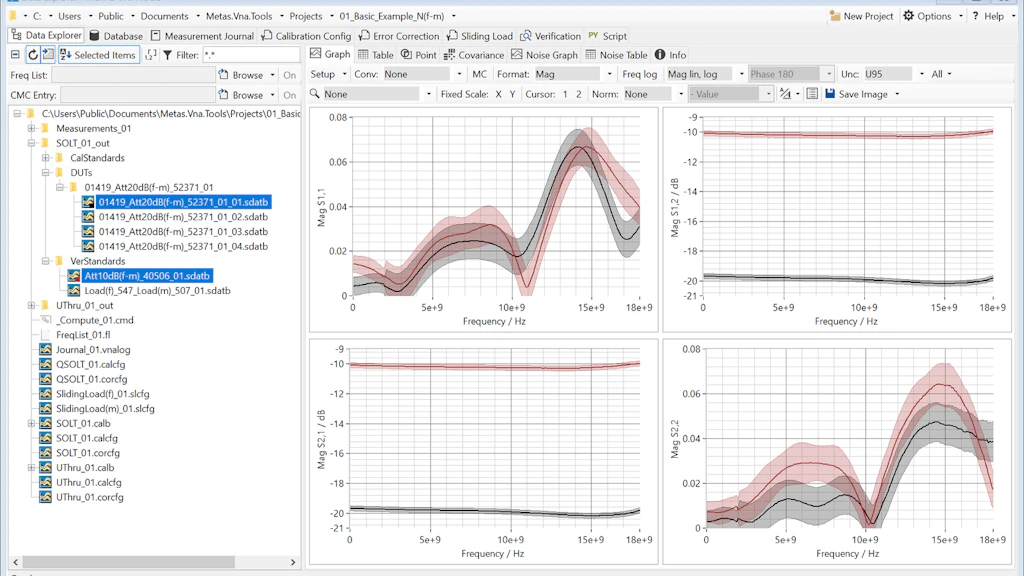Screen dimensions: 1024x576
Task: Select Load(f)_547_Load(m)_507_01.sdatb file
Action: (x=157, y=291)
